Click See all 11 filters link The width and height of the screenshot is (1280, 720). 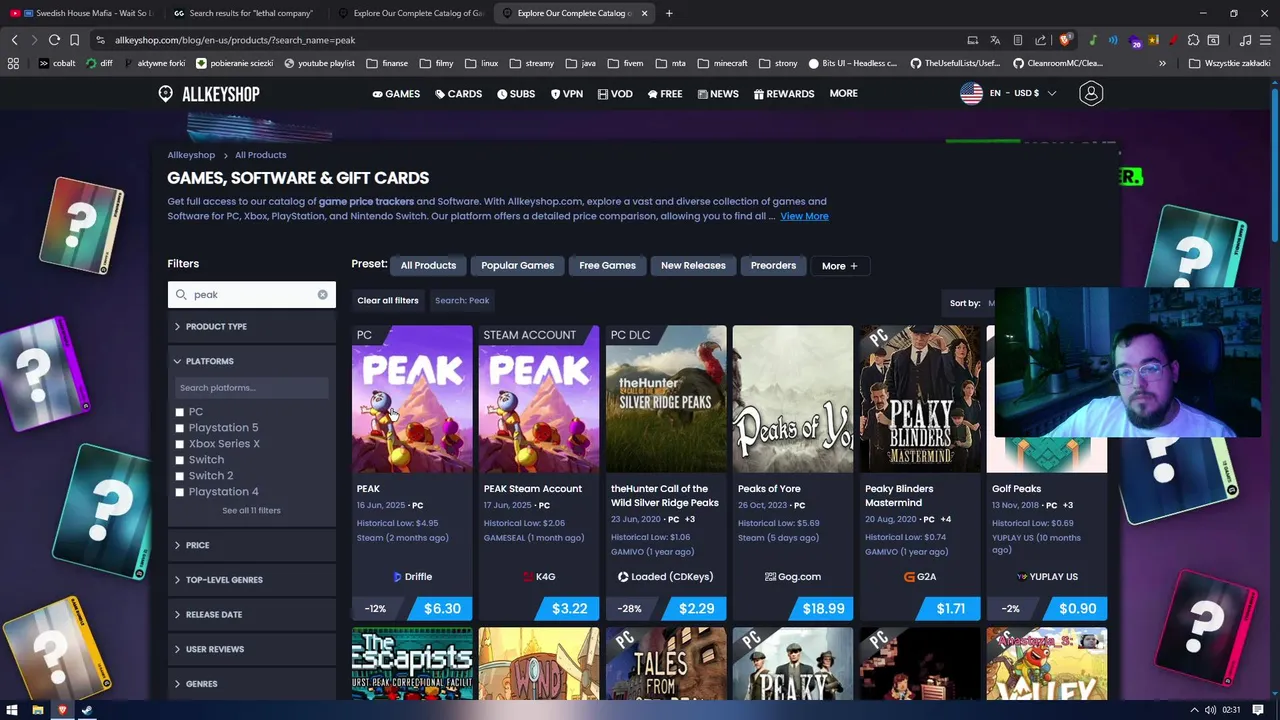[x=251, y=511]
